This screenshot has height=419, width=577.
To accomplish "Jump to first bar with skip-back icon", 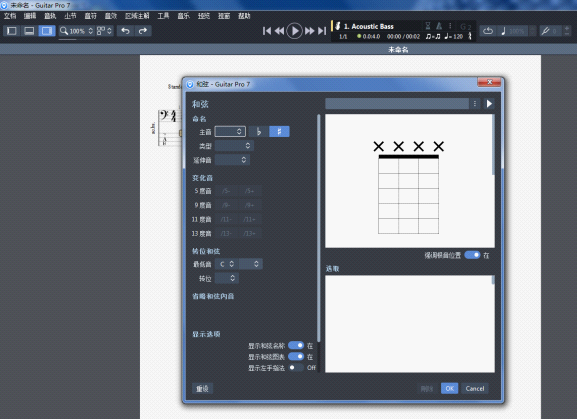I will pyautogui.click(x=267, y=31).
